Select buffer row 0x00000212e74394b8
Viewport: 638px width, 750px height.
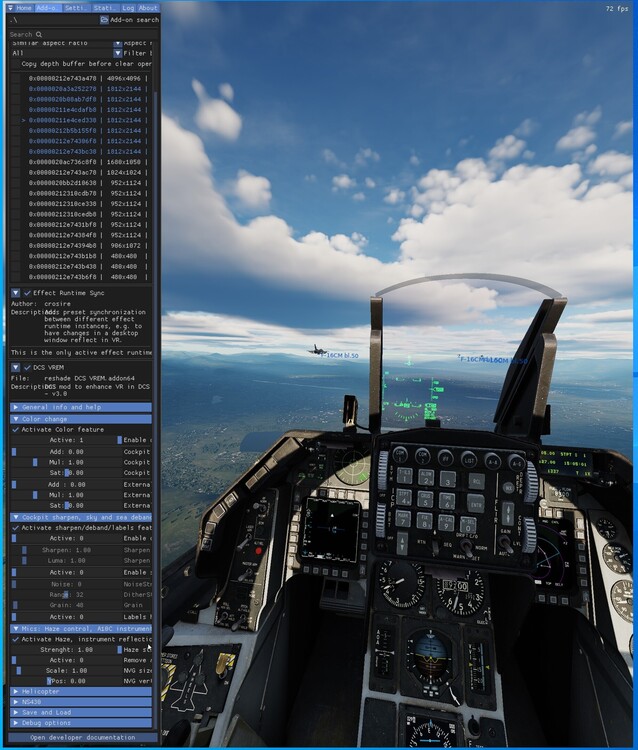click(x=86, y=245)
